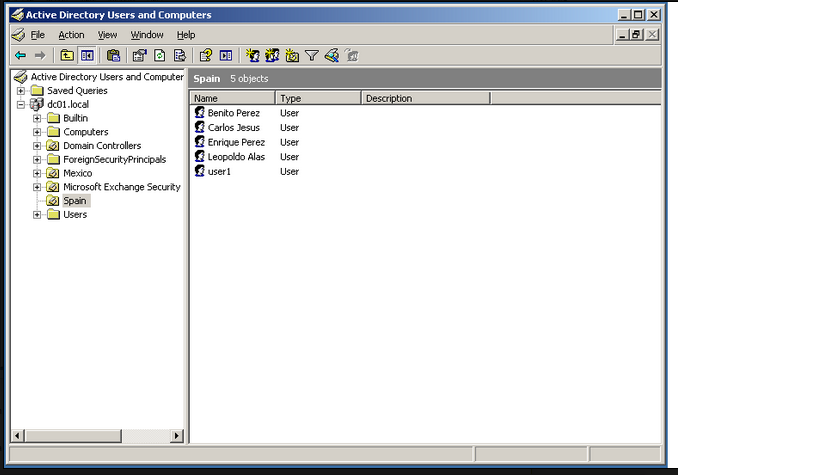The image size is (819, 475).
Task: Expand the Computers container
Action: click(x=37, y=132)
